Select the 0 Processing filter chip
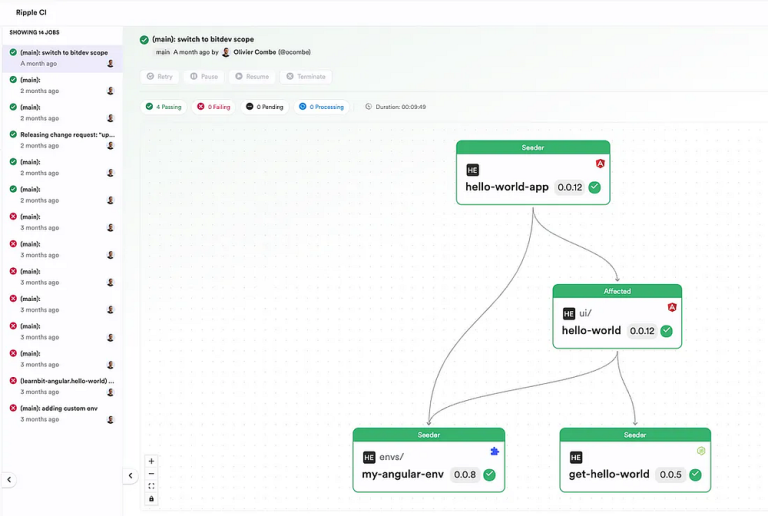Viewport: 768px width, 516px height. 321,106
